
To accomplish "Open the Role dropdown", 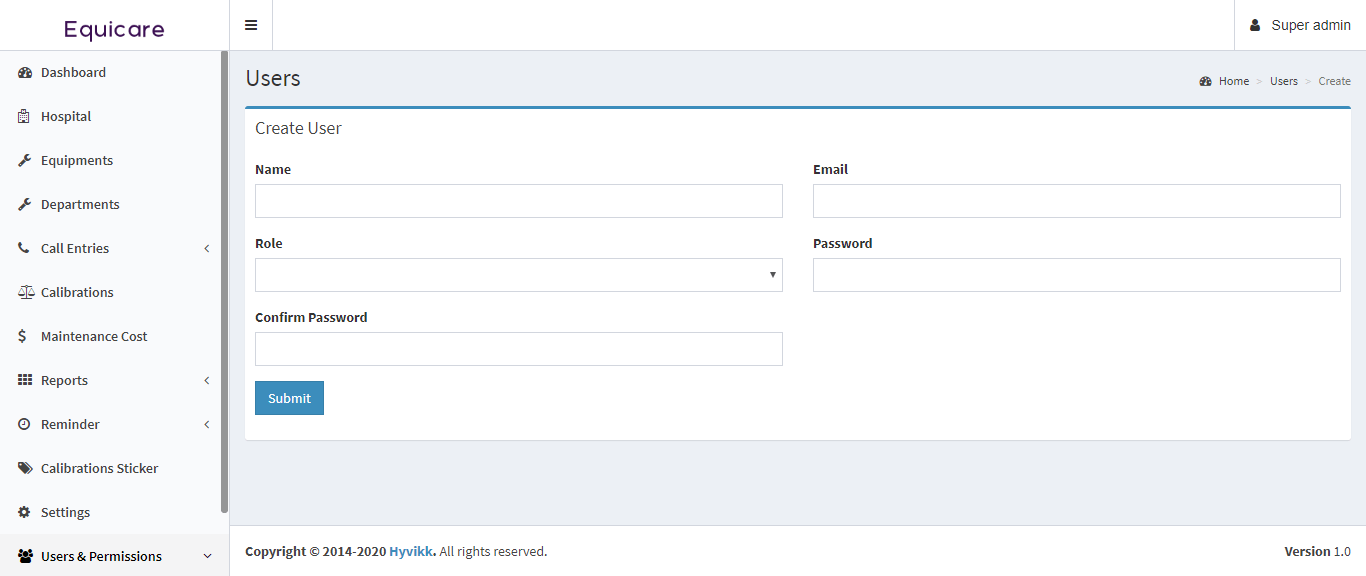I will tap(519, 275).
